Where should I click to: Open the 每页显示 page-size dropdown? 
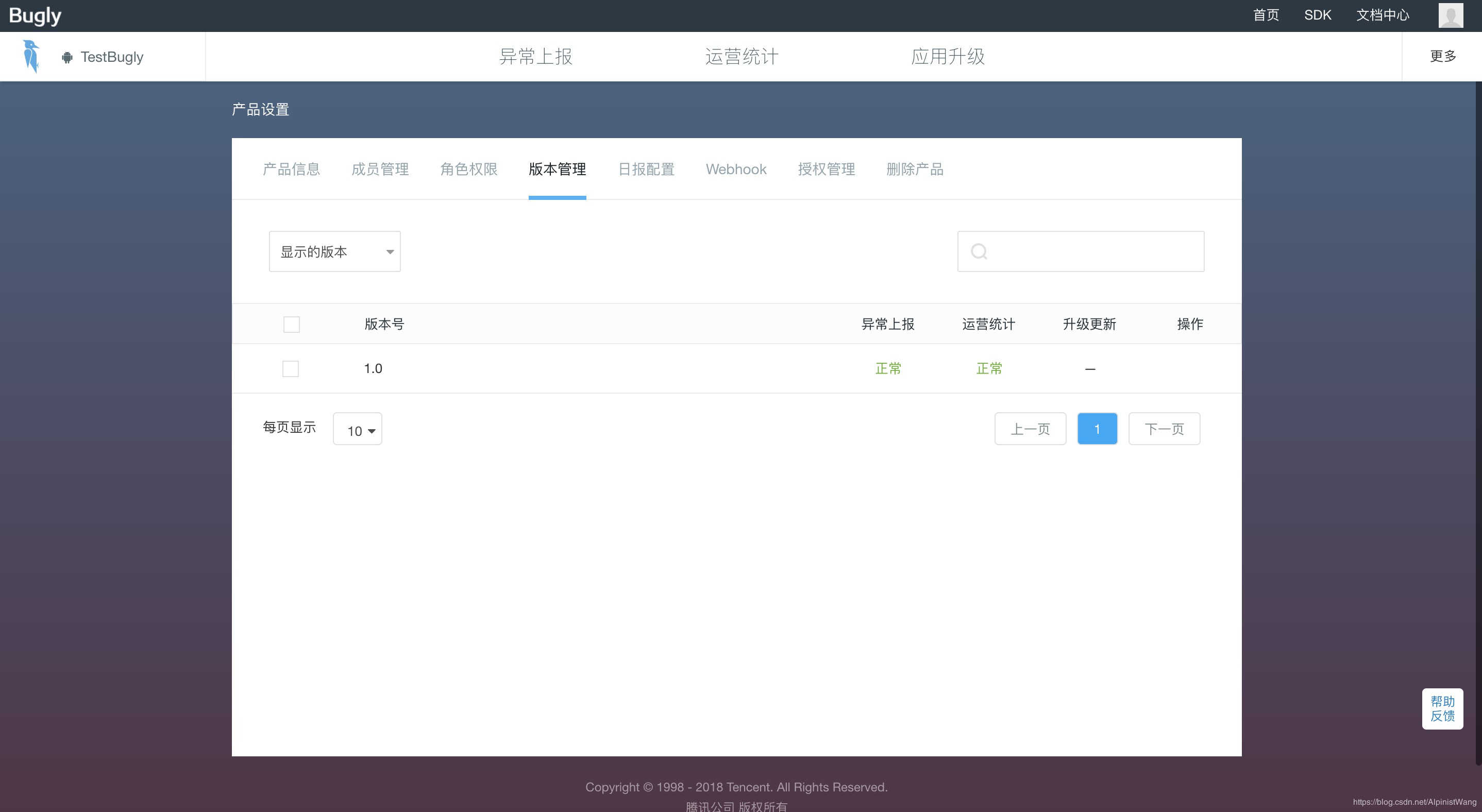pyautogui.click(x=357, y=429)
